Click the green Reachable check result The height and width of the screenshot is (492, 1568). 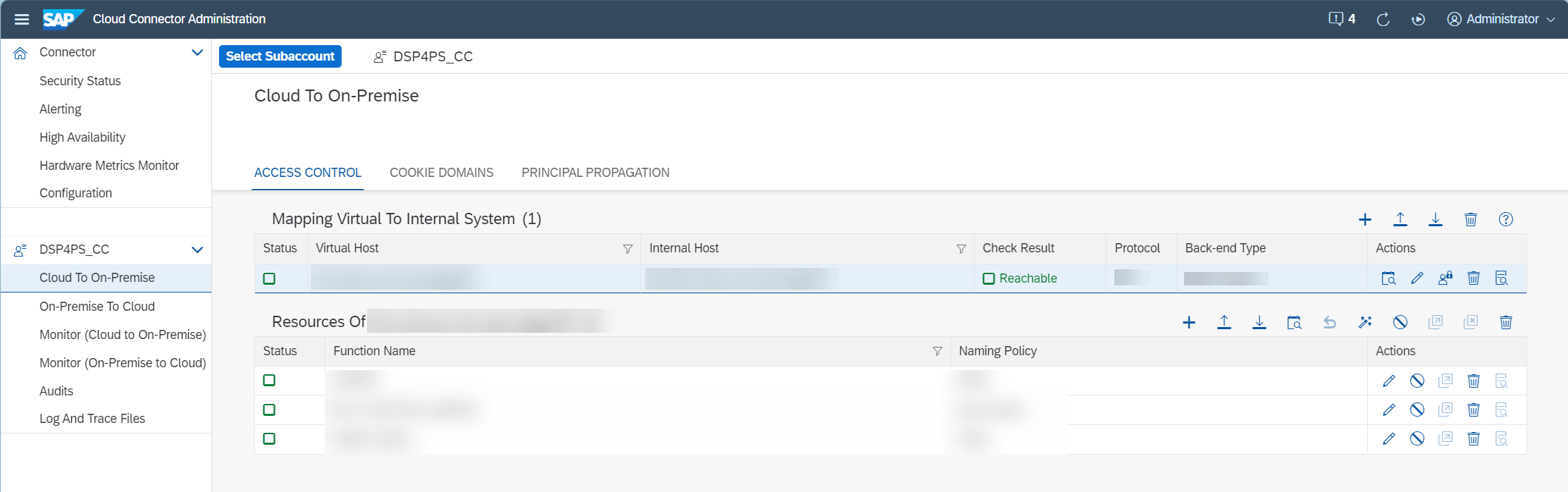pyautogui.click(x=1020, y=278)
